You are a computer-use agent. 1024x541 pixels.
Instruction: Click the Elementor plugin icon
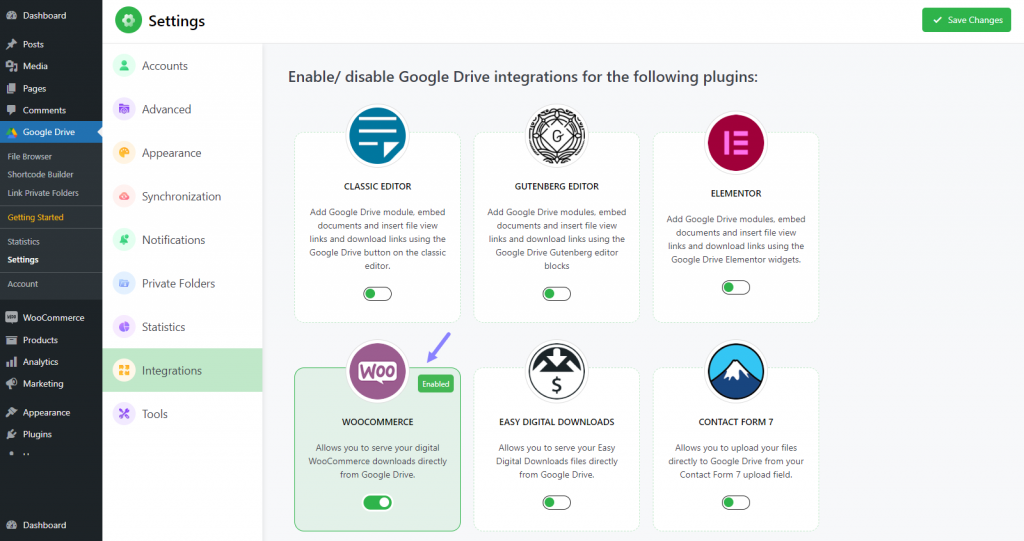click(x=735, y=142)
